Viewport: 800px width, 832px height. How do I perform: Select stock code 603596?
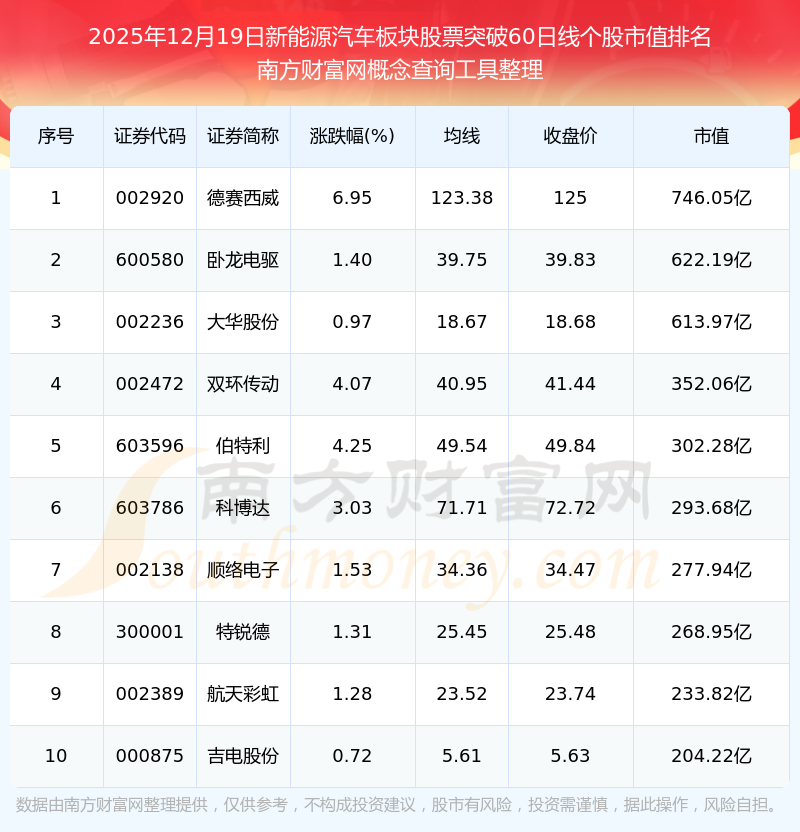tap(150, 446)
